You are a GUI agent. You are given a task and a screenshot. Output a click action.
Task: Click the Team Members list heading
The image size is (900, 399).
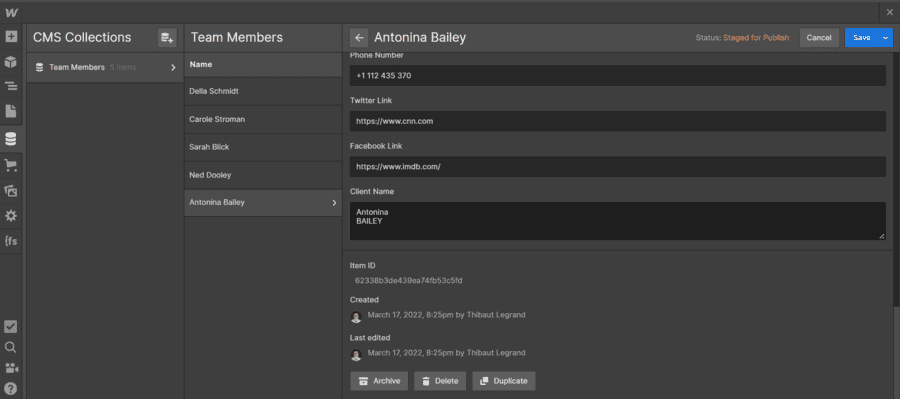point(236,38)
